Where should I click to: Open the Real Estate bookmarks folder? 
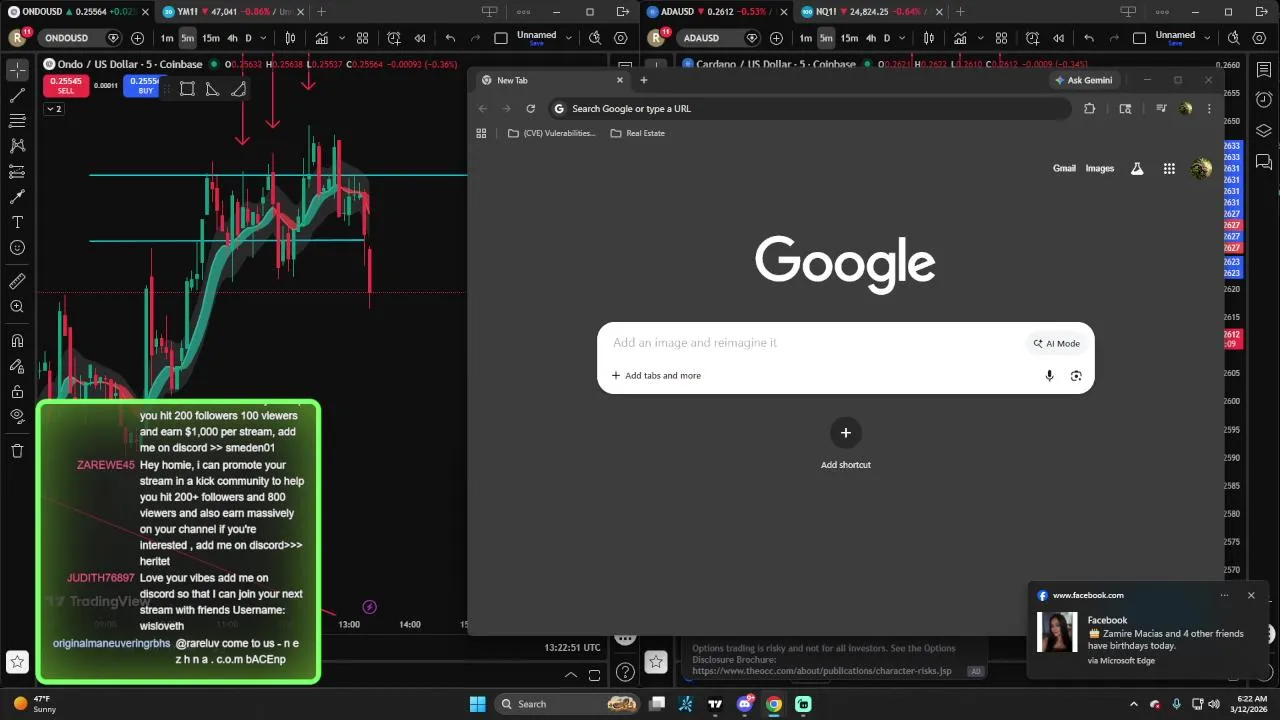pos(637,133)
